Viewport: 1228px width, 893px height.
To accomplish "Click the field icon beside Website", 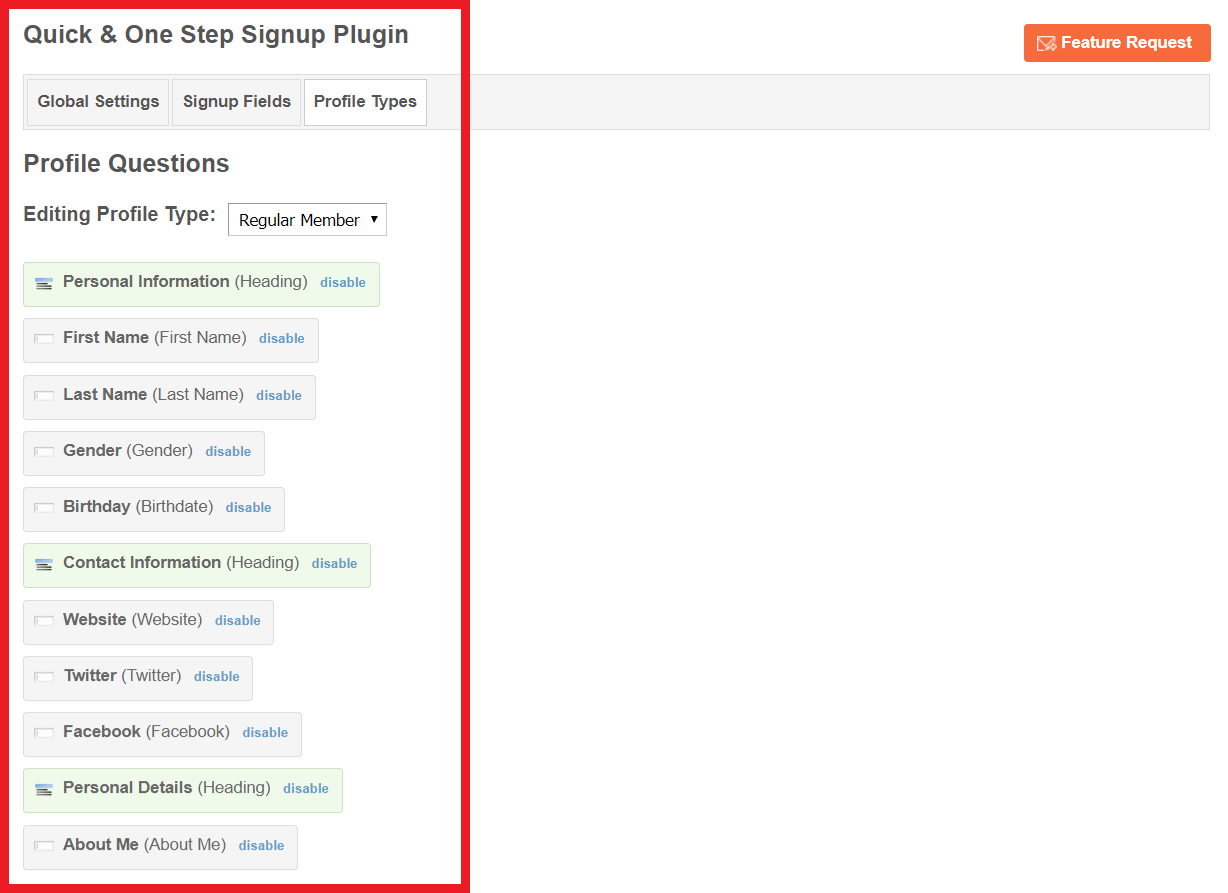I will 43,621.
